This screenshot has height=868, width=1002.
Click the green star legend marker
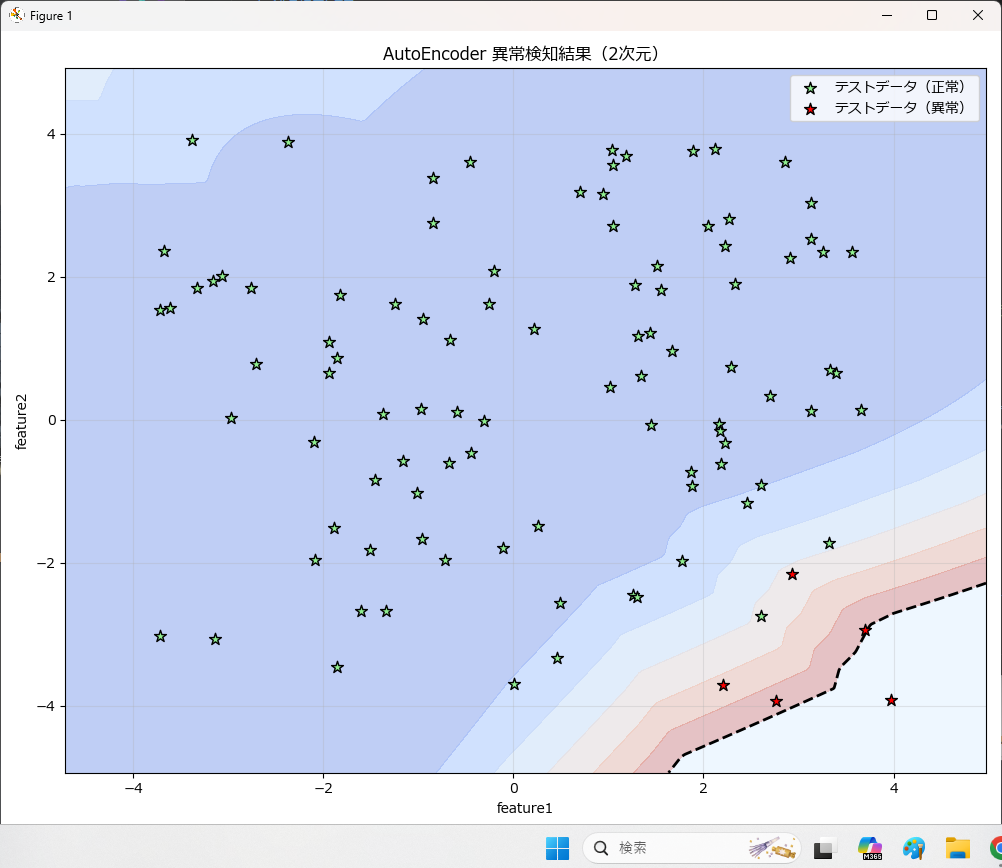coord(812,87)
